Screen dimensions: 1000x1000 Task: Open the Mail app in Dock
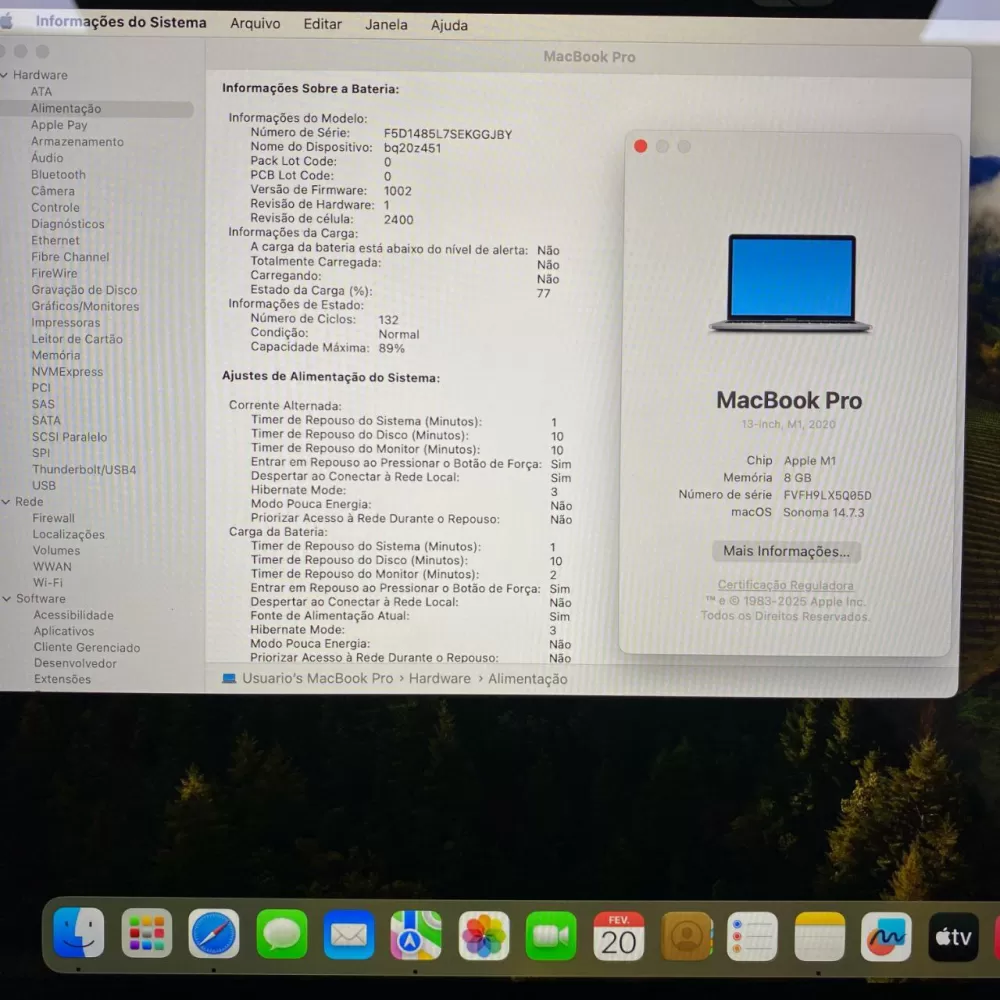349,936
